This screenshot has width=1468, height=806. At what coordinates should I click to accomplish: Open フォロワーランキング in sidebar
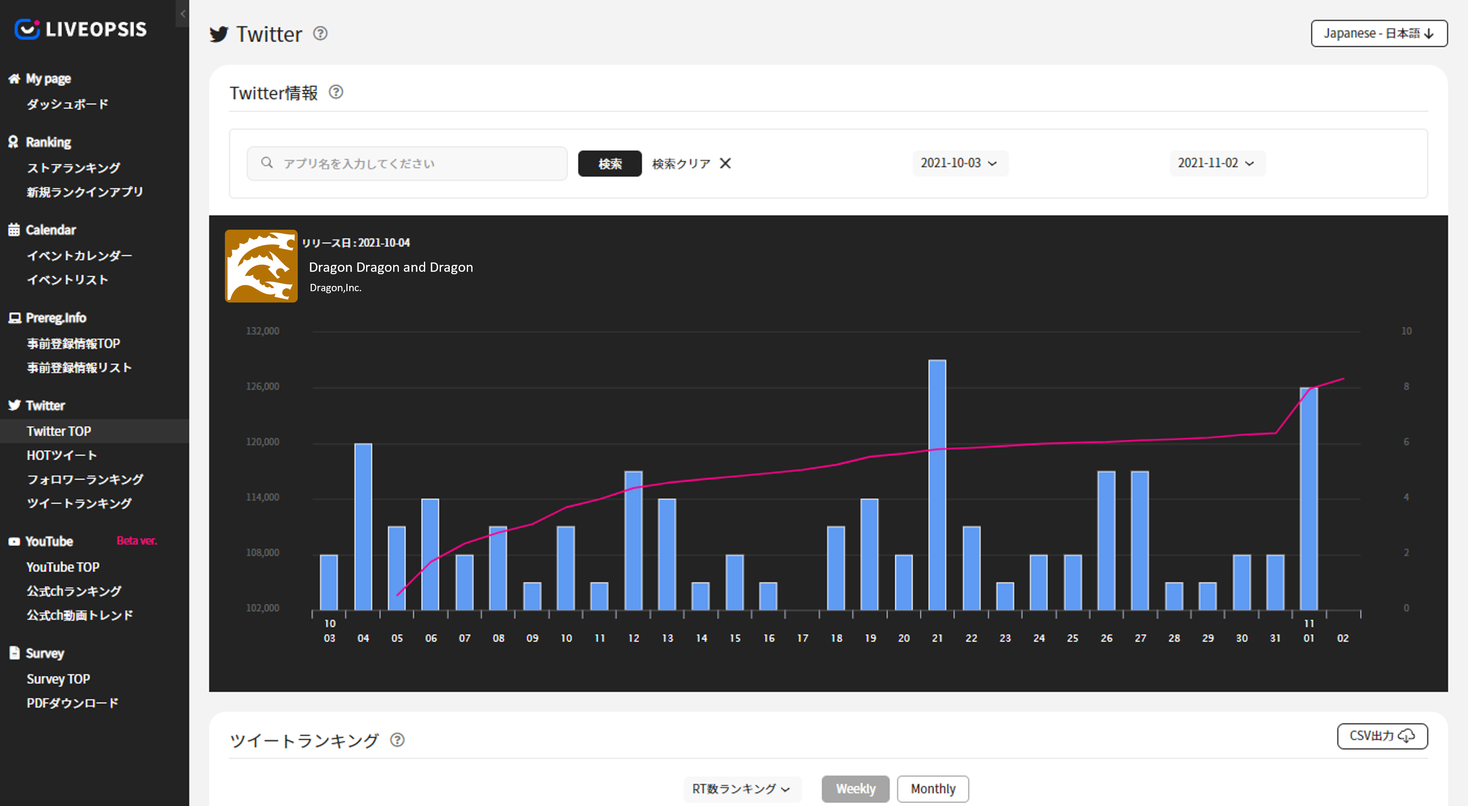pyautogui.click(x=85, y=479)
